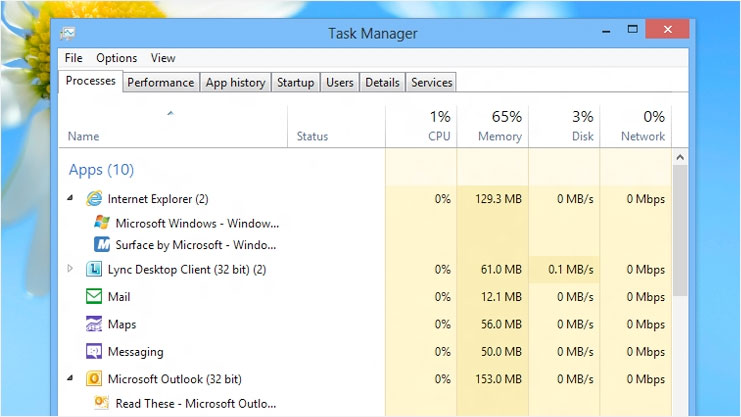Viewport: 741px width, 417px height.
Task: Select the Microsoft Outlook (32 bit) row
Action: pyautogui.click(x=365, y=379)
